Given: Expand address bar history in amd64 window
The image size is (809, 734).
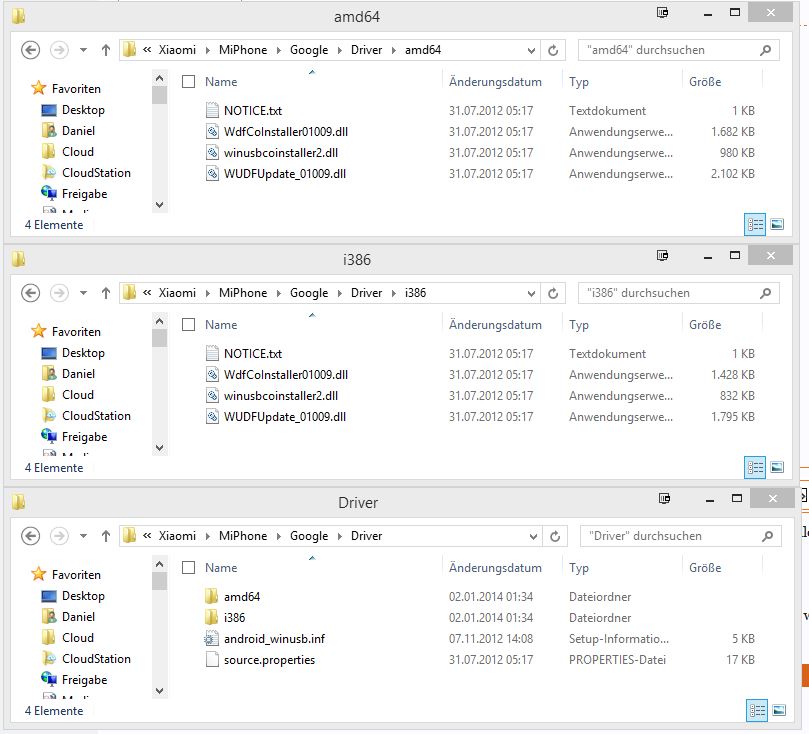Looking at the screenshot, I should coord(531,51).
